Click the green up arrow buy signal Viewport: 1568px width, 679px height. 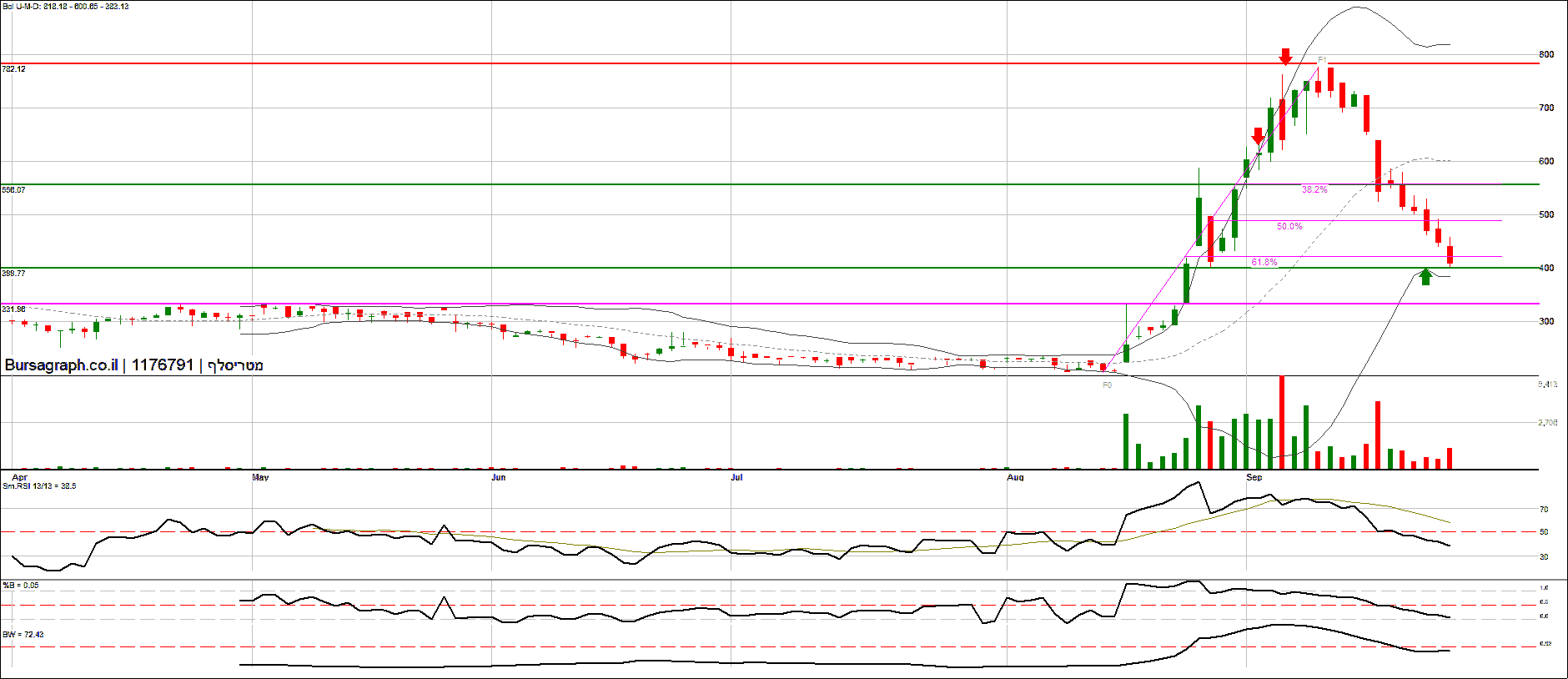pos(1425,276)
